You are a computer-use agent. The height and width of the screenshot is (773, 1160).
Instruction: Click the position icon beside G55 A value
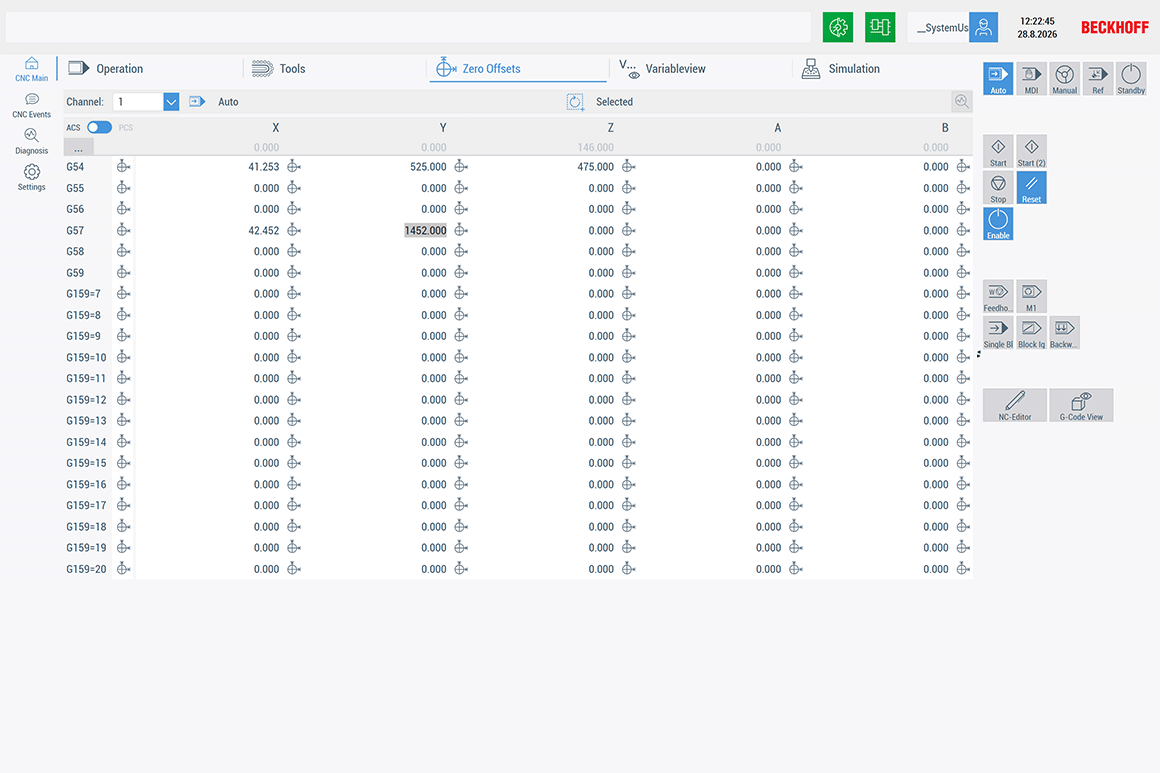[x=795, y=188]
